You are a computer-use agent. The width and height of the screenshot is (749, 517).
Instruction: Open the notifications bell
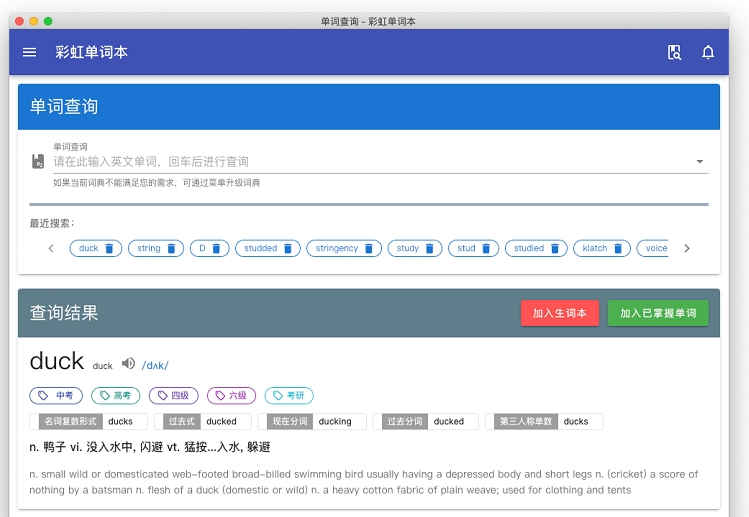708,52
